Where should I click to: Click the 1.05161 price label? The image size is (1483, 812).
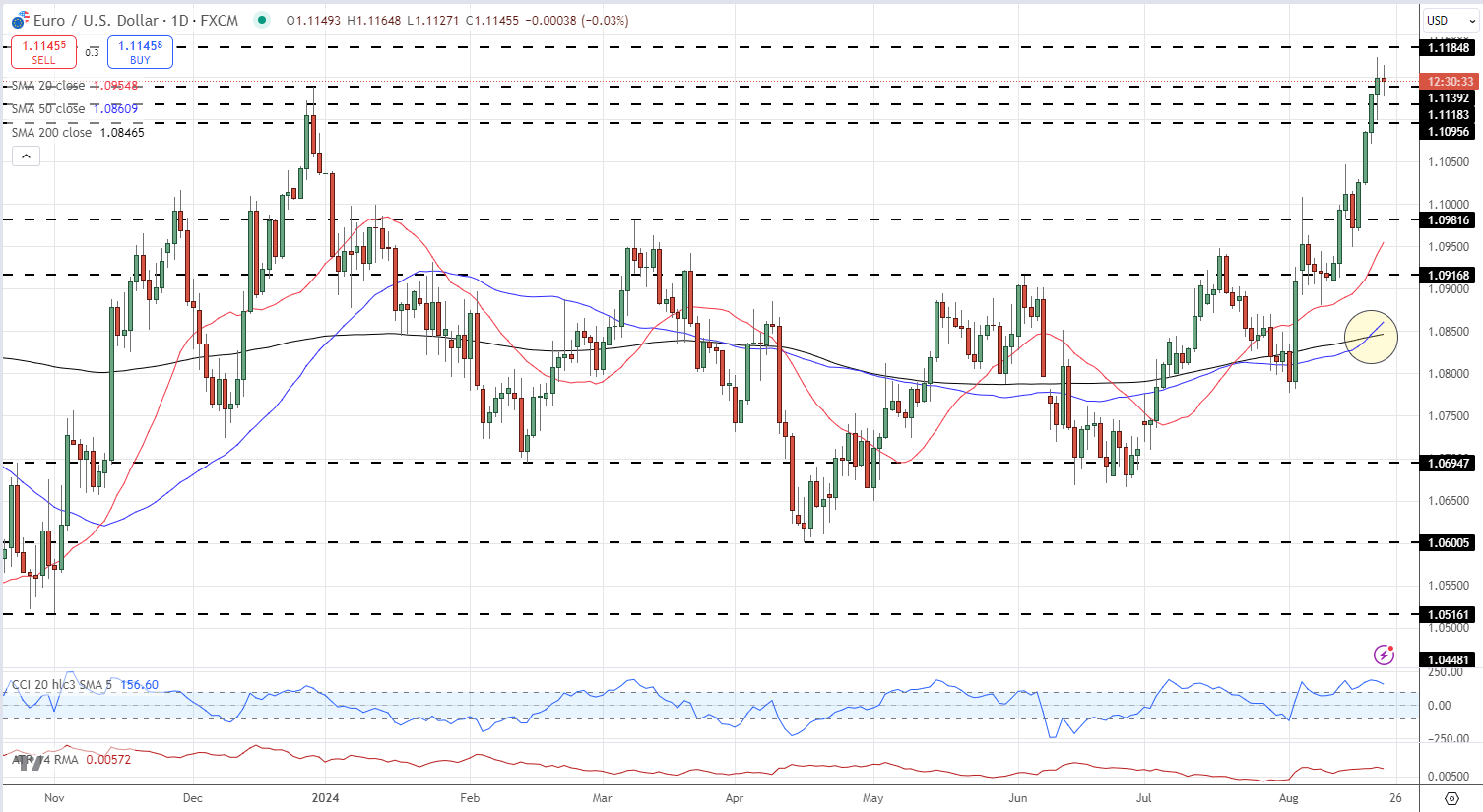point(1449,614)
